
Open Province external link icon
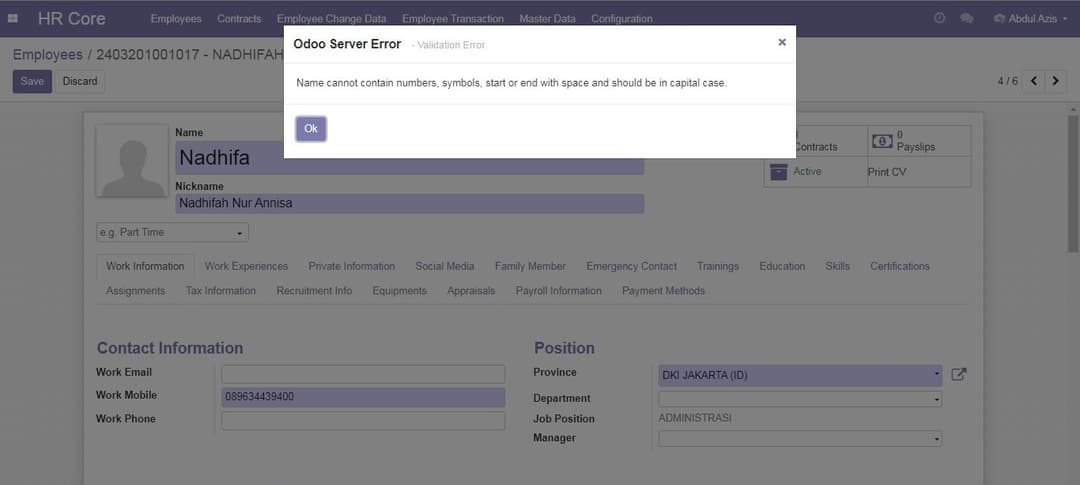tap(959, 375)
